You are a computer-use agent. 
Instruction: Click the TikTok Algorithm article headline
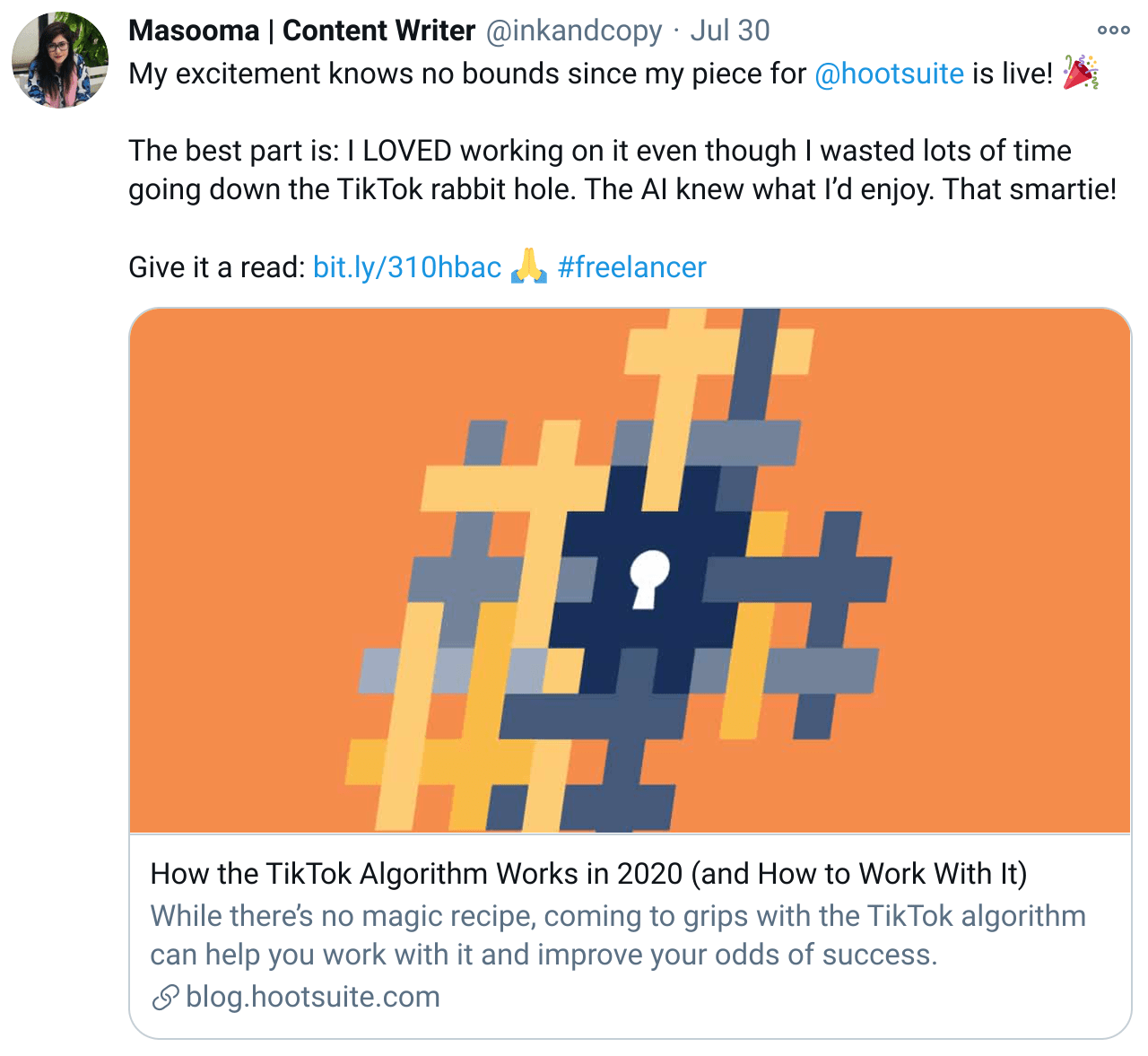tap(588, 874)
